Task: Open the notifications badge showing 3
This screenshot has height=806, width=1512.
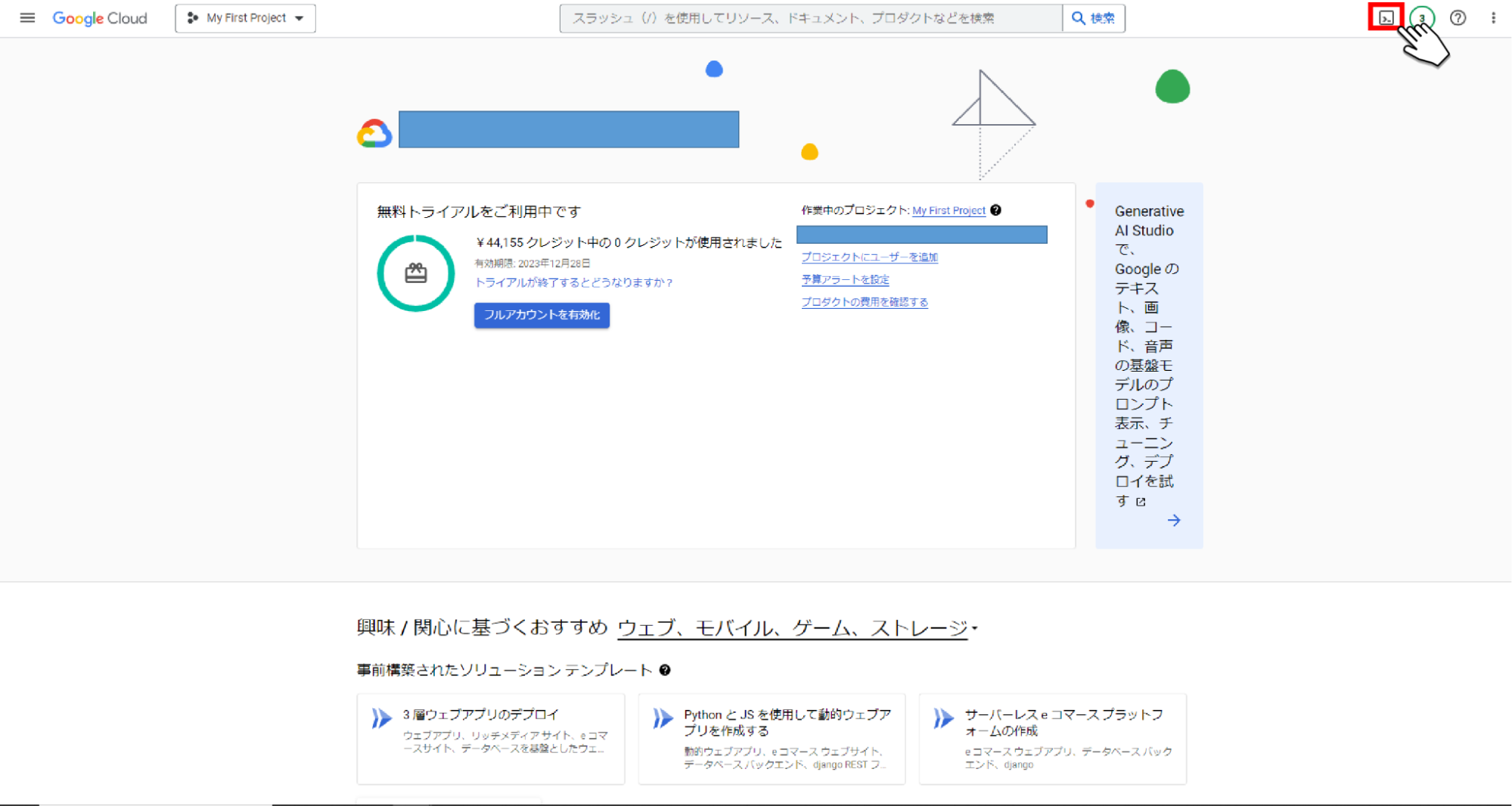Action: pos(1422,18)
